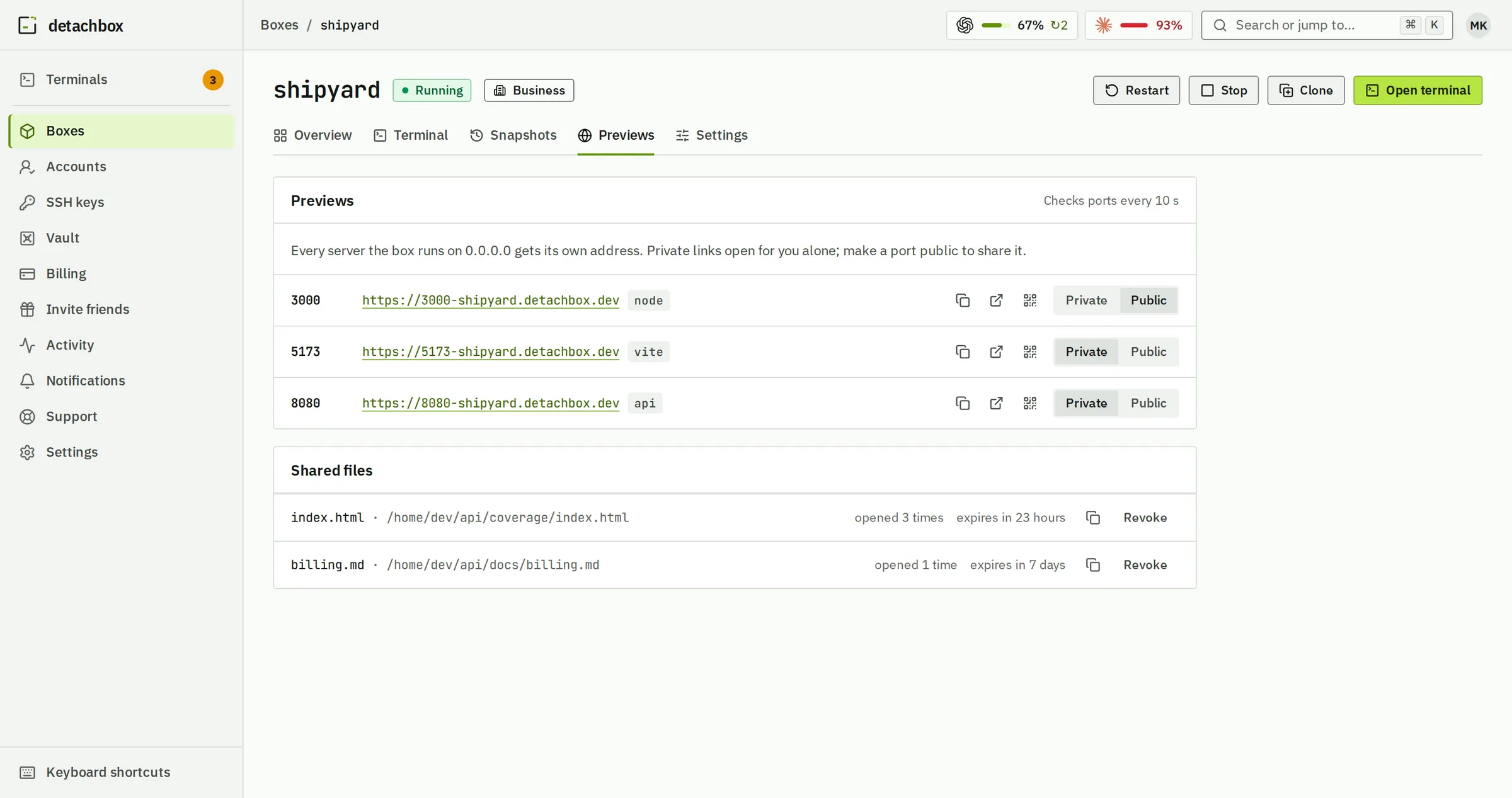The image size is (1512, 798).
Task: Switch to the Terminal tab
Action: [411, 135]
